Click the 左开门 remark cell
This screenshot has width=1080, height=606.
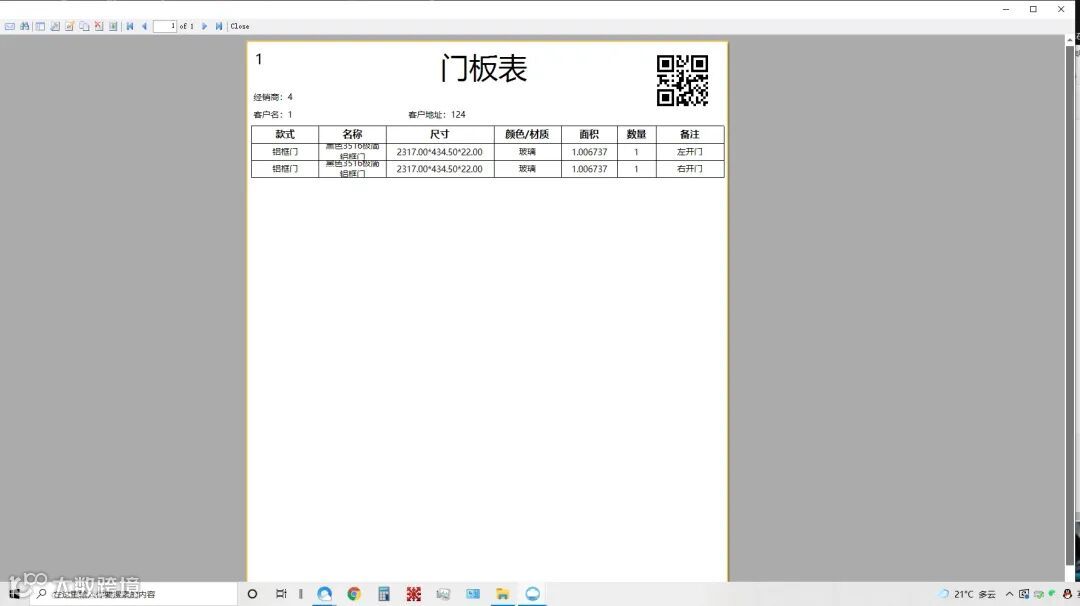pos(689,152)
